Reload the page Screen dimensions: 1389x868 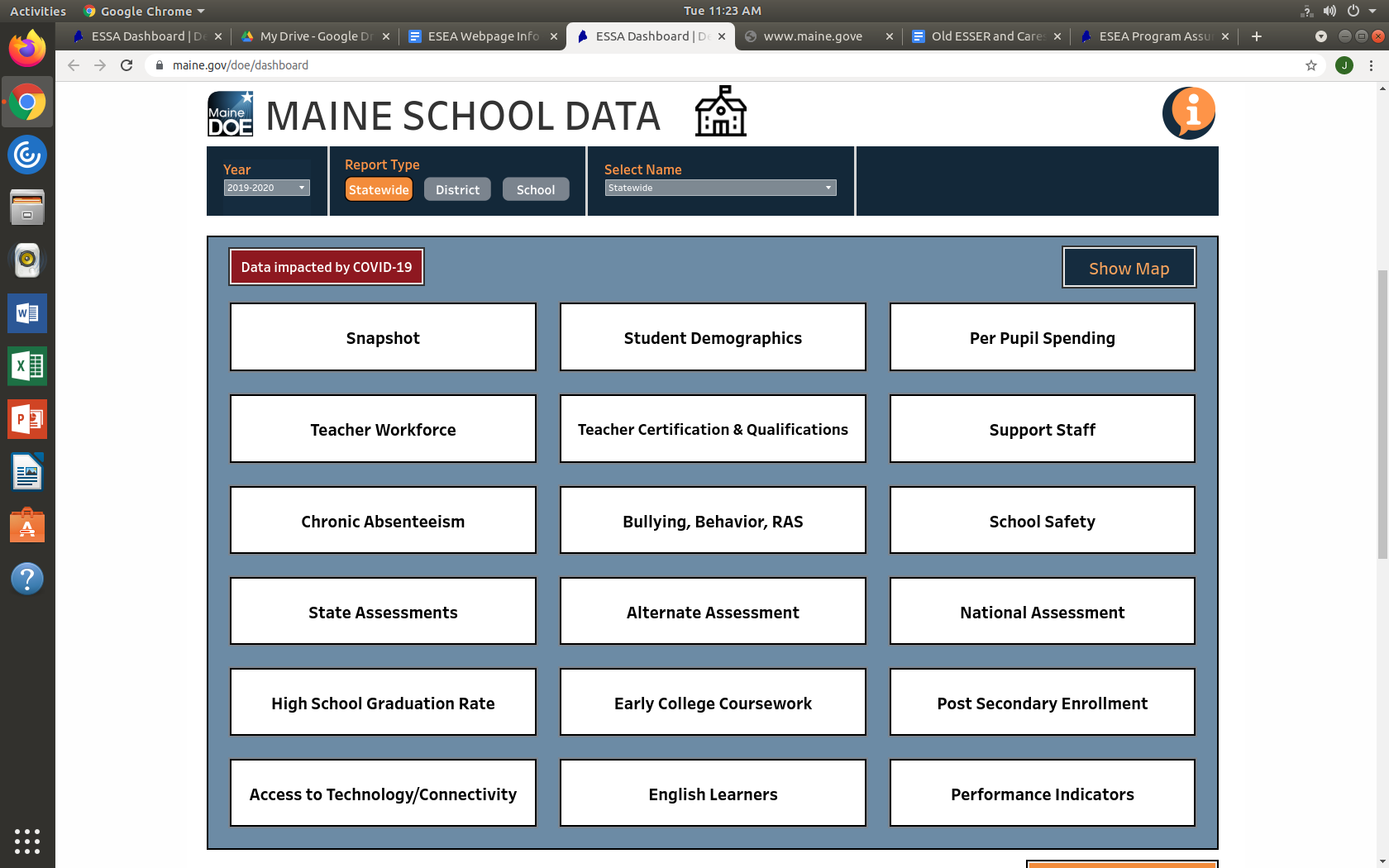(x=126, y=65)
